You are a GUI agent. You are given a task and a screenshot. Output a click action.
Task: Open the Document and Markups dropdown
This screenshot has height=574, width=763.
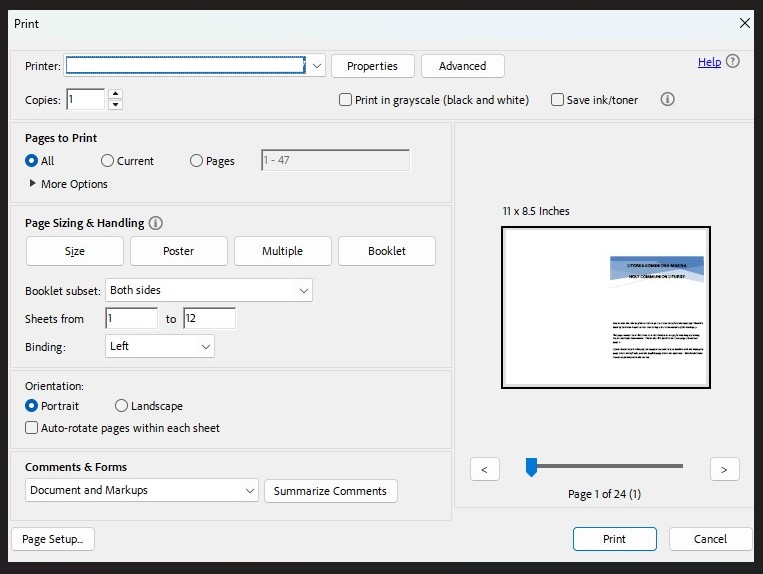142,490
